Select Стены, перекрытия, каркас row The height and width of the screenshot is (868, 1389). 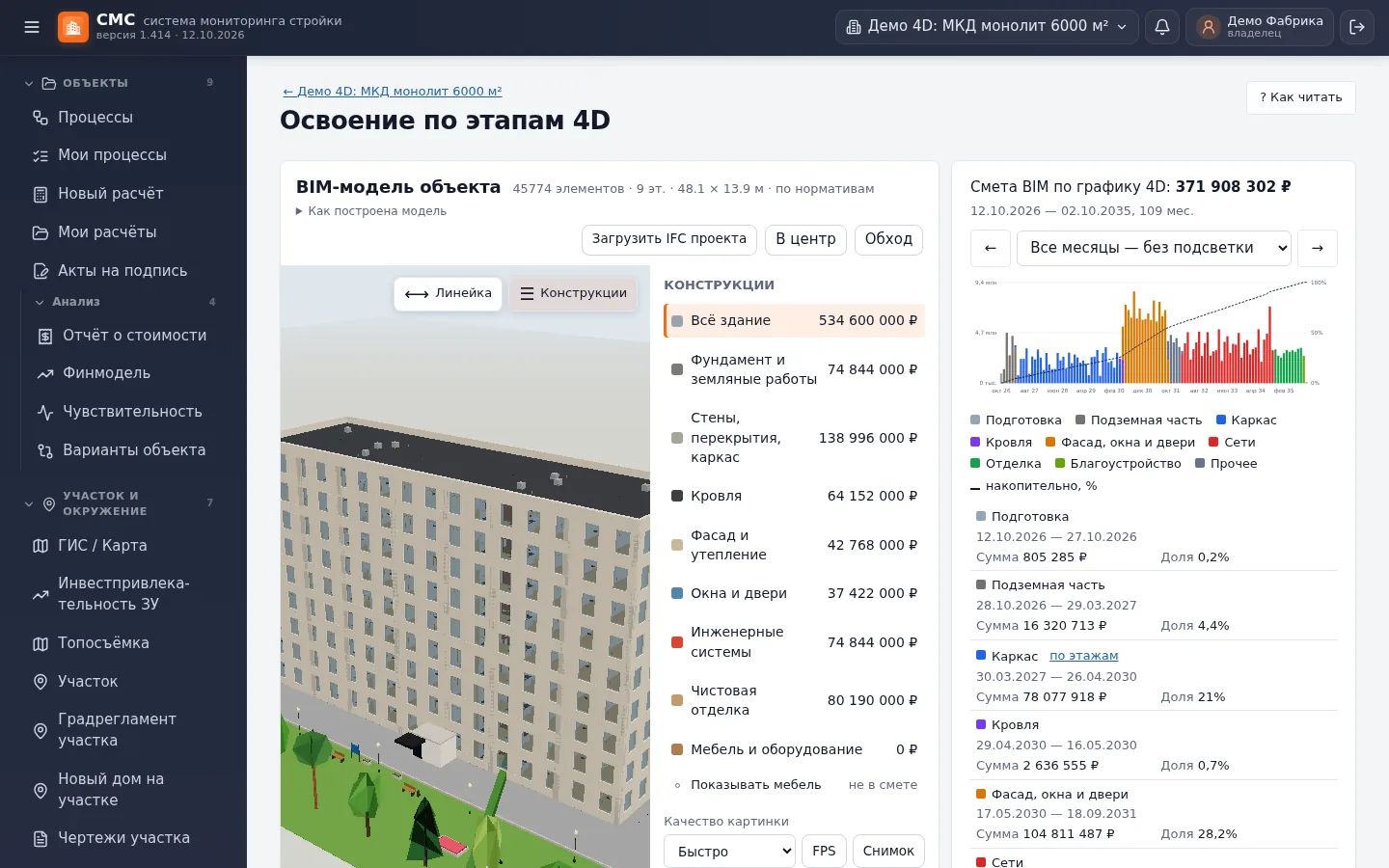click(x=794, y=438)
